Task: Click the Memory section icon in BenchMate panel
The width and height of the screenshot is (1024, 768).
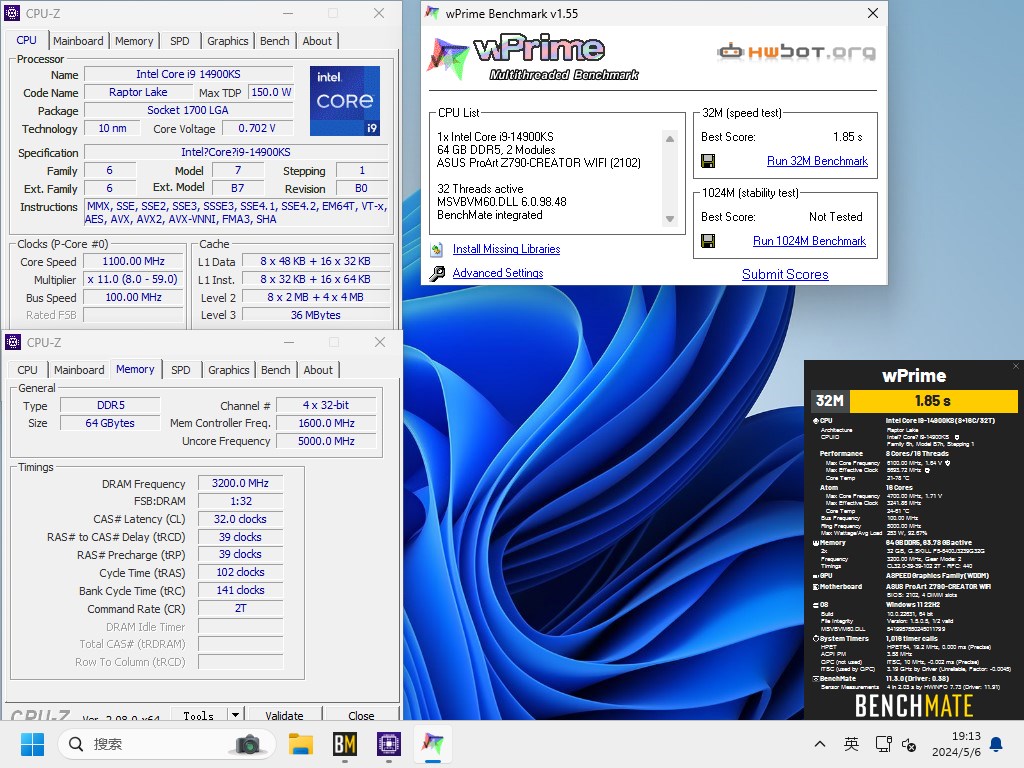Action: click(x=816, y=543)
